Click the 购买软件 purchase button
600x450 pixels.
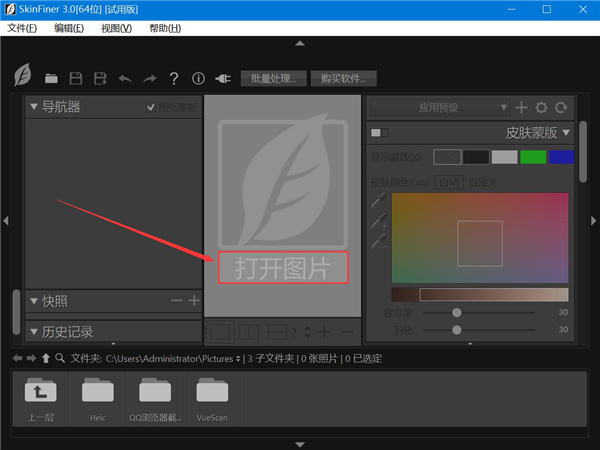click(x=343, y=78)
